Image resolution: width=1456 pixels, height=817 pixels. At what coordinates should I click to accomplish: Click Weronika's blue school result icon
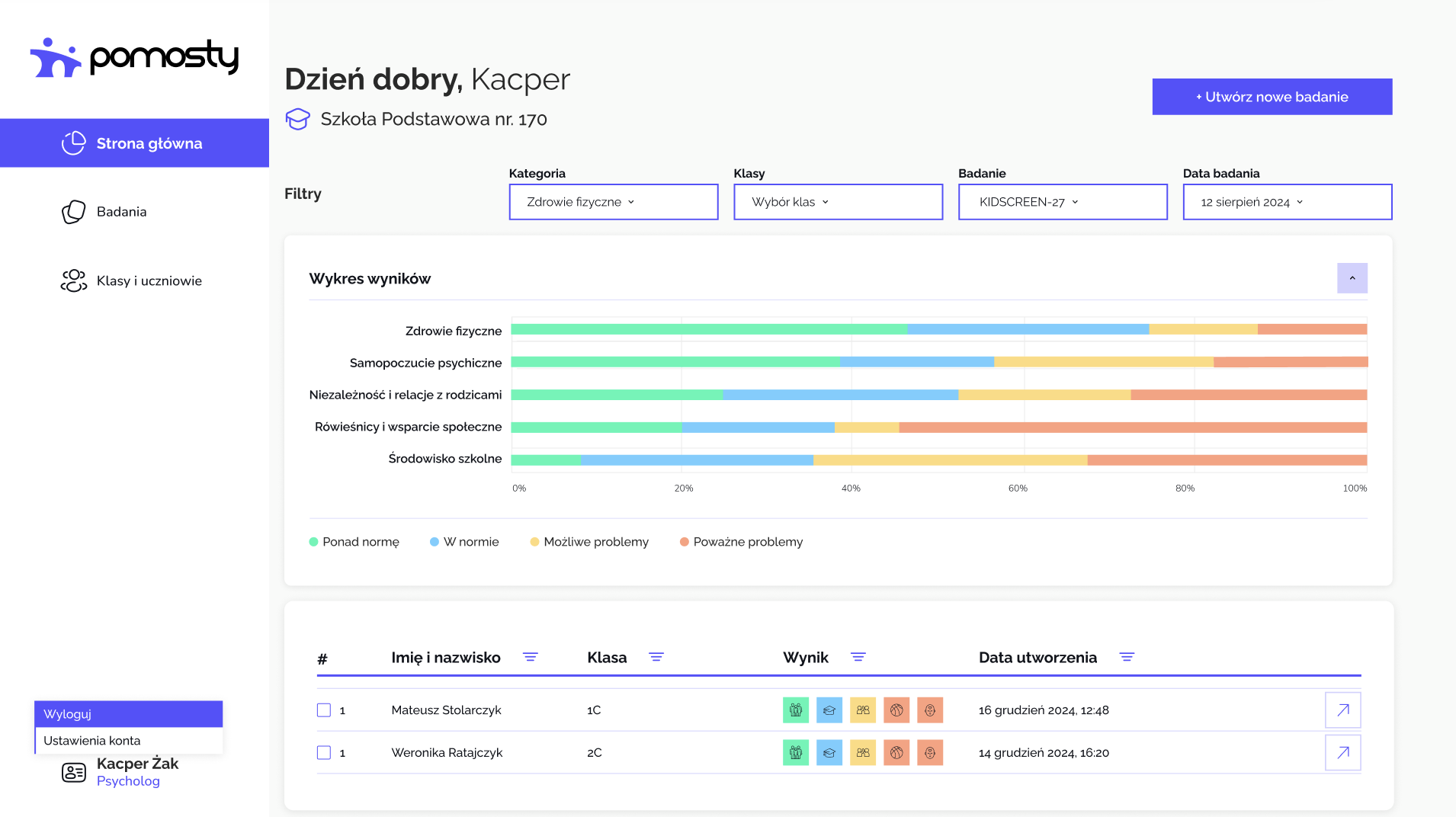pyautogui.click(x=829, y=753)
